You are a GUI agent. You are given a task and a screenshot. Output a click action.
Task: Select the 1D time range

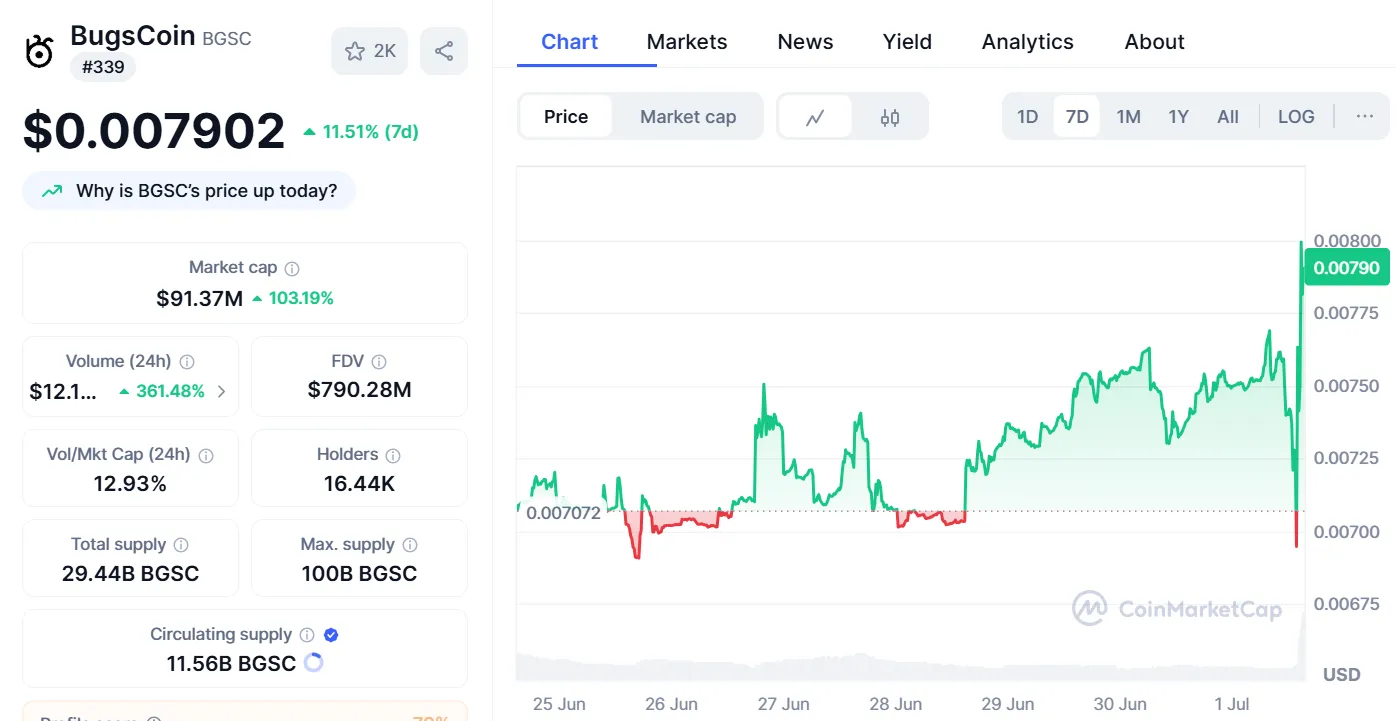1027,117
